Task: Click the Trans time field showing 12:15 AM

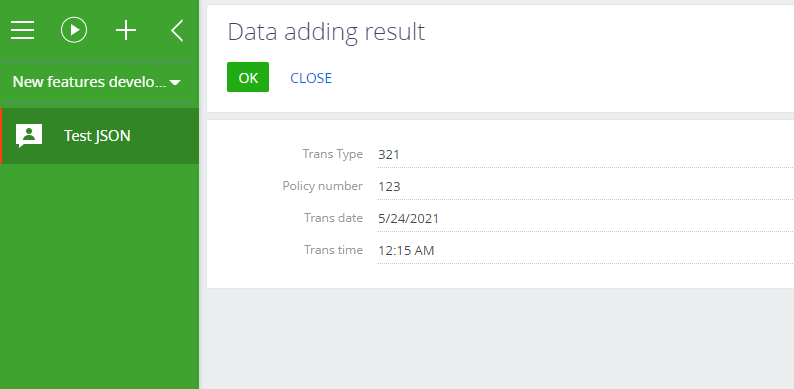Action: (x=585, y=250)
